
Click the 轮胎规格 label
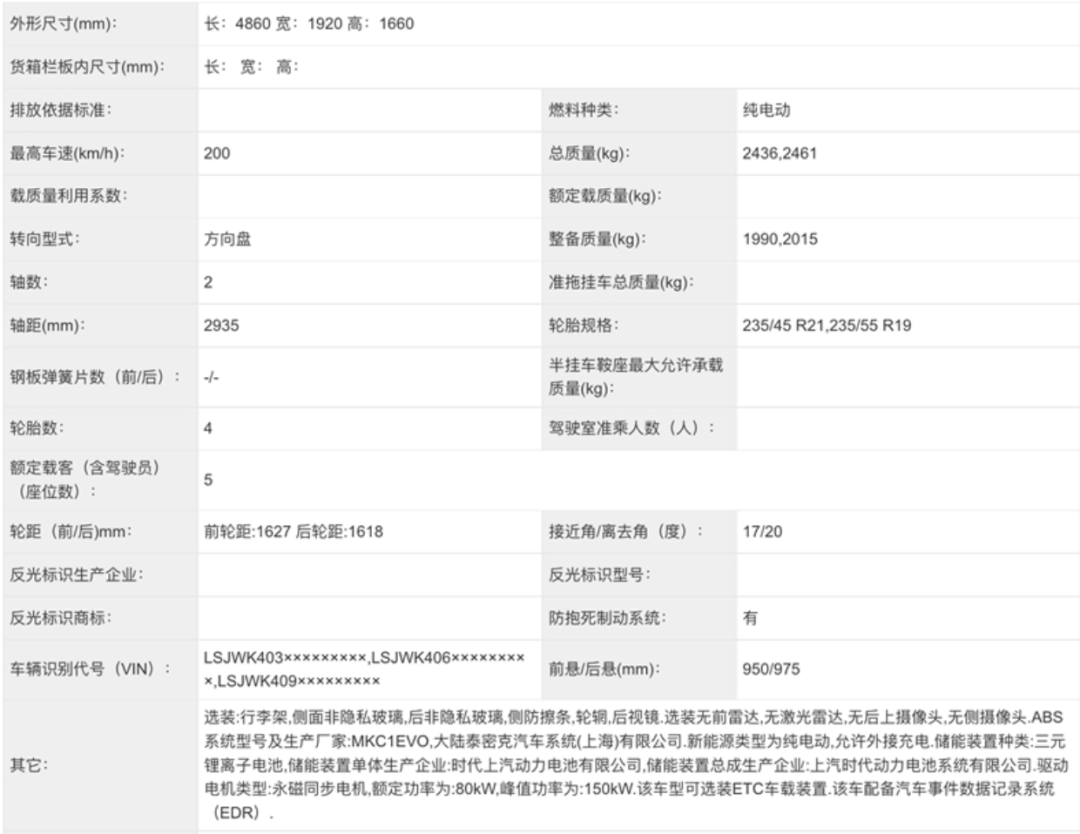[x=583, y=326]
